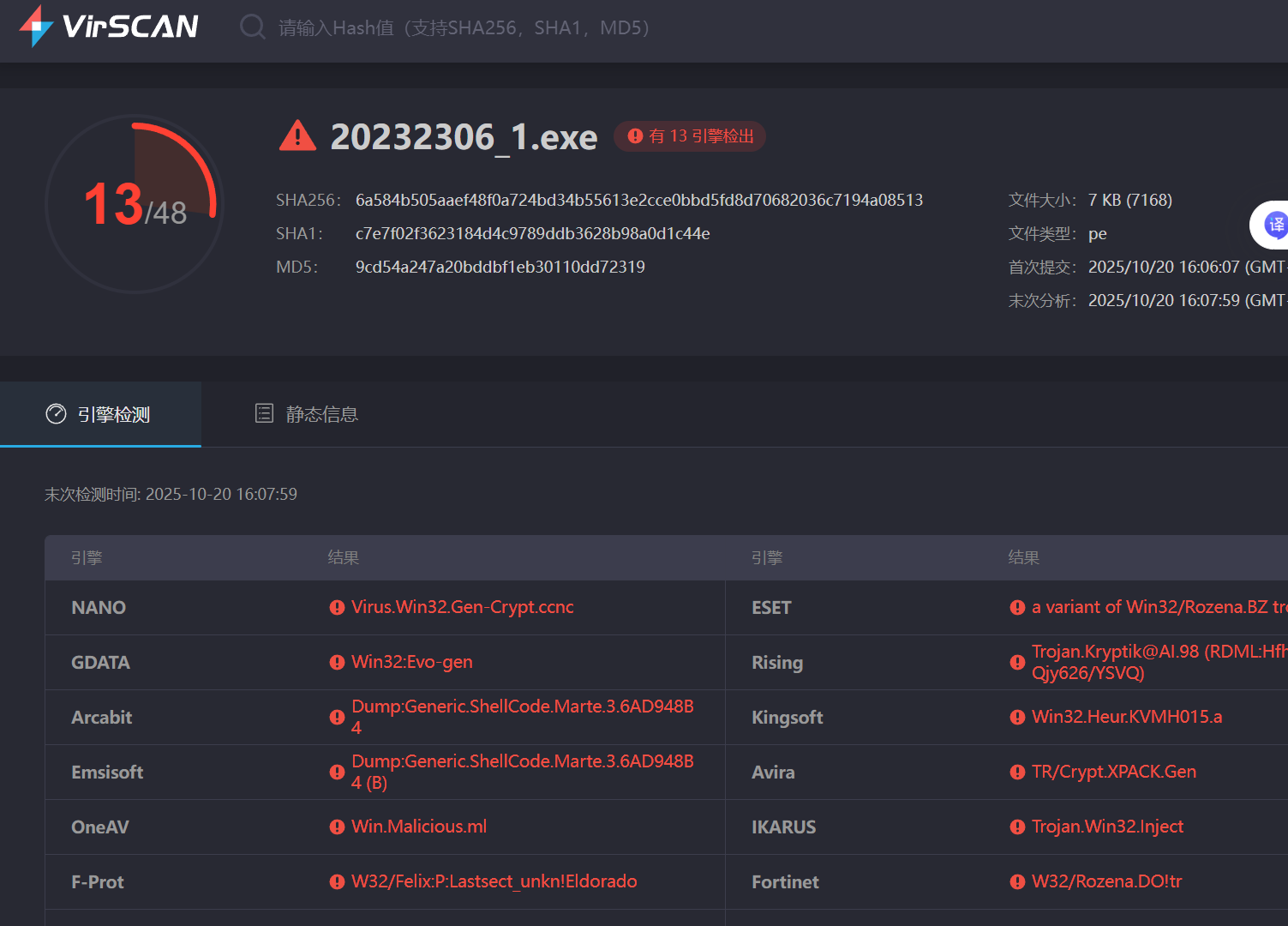The width and height of the screenshot is (1288, 926).
Task: Click Emsisoft's result ending '4 (B)'
Action: click(x=523, y=772)
